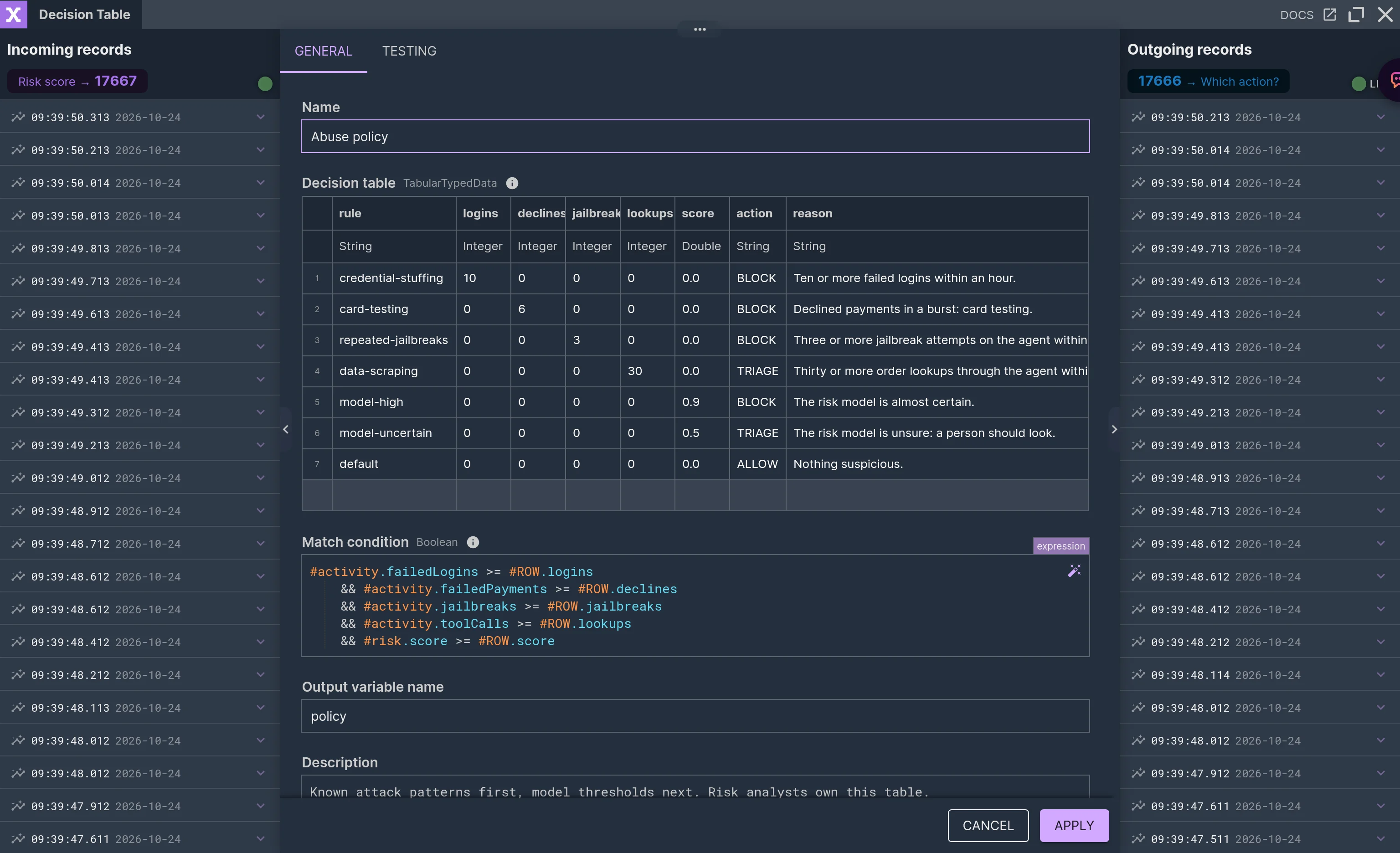Click the Name field with Abuse policy
This screenshot has width=1400, height=853.
click(695, 136)
